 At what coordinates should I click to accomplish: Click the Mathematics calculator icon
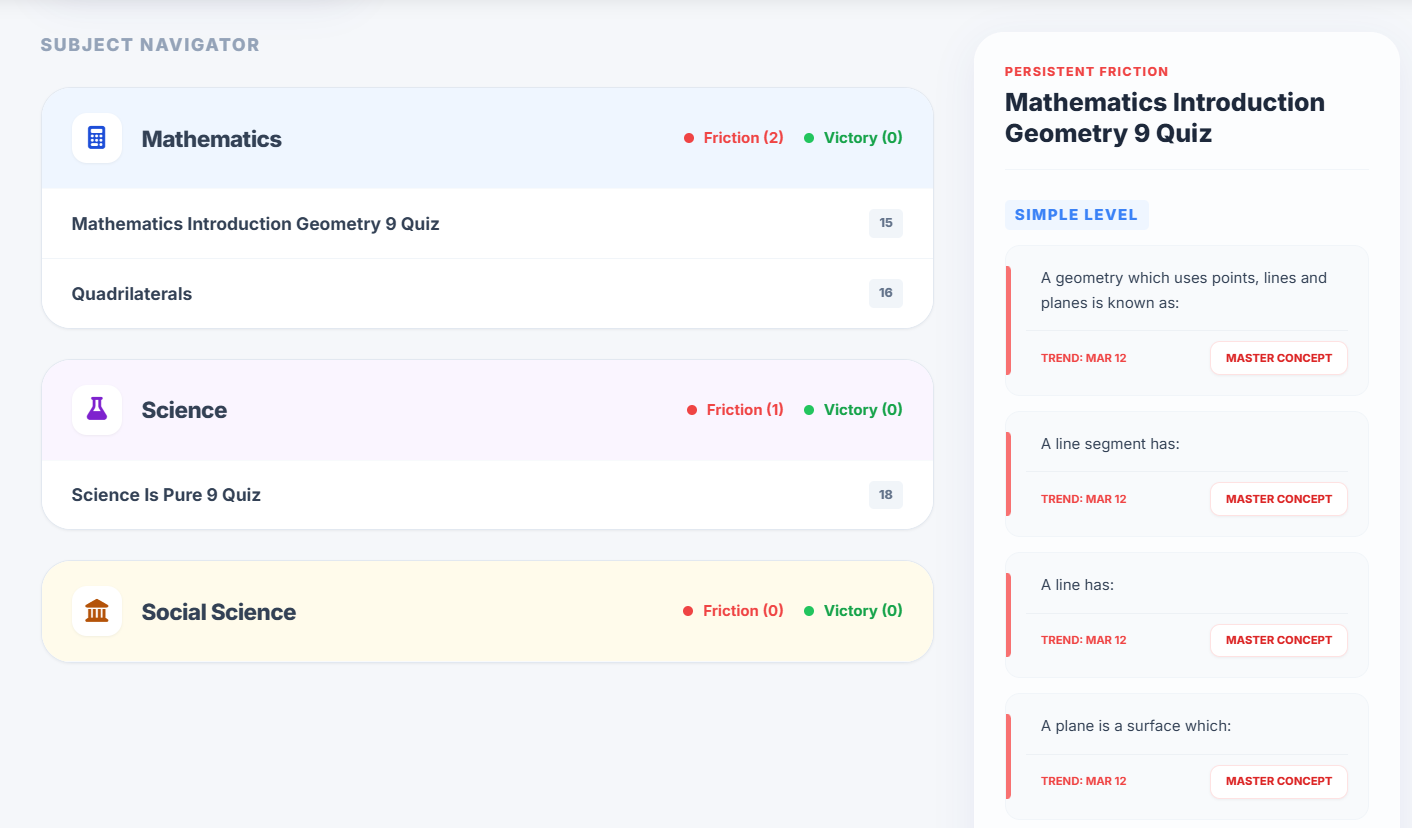point(97,138)
